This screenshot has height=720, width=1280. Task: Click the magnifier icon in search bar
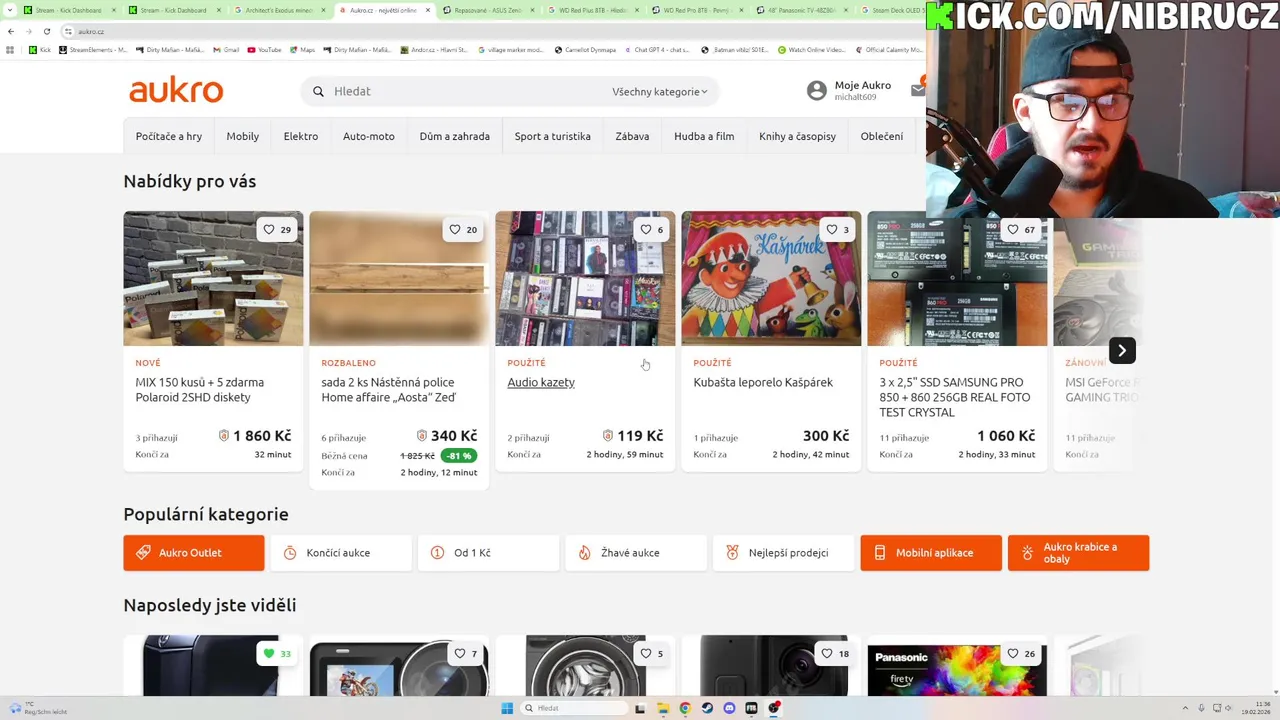318,91
